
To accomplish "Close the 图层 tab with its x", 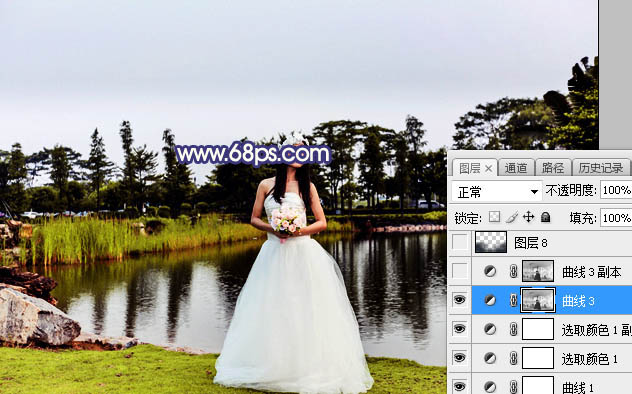I will tap(488, 169).
